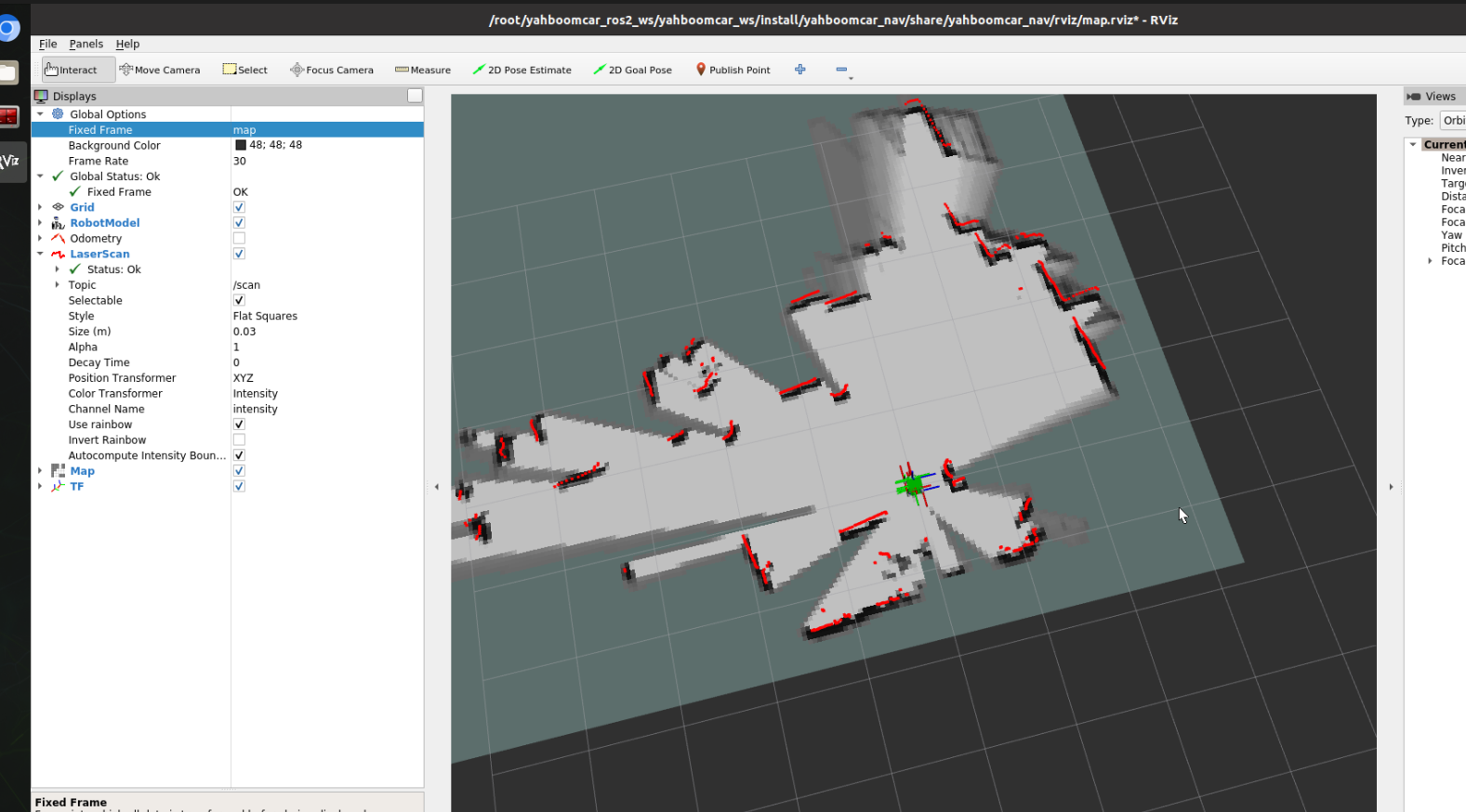The width and height of the screenshot is (1466, 812).
Task: Toggle the Grid display checkbox
Action: [x=239, y=207]
